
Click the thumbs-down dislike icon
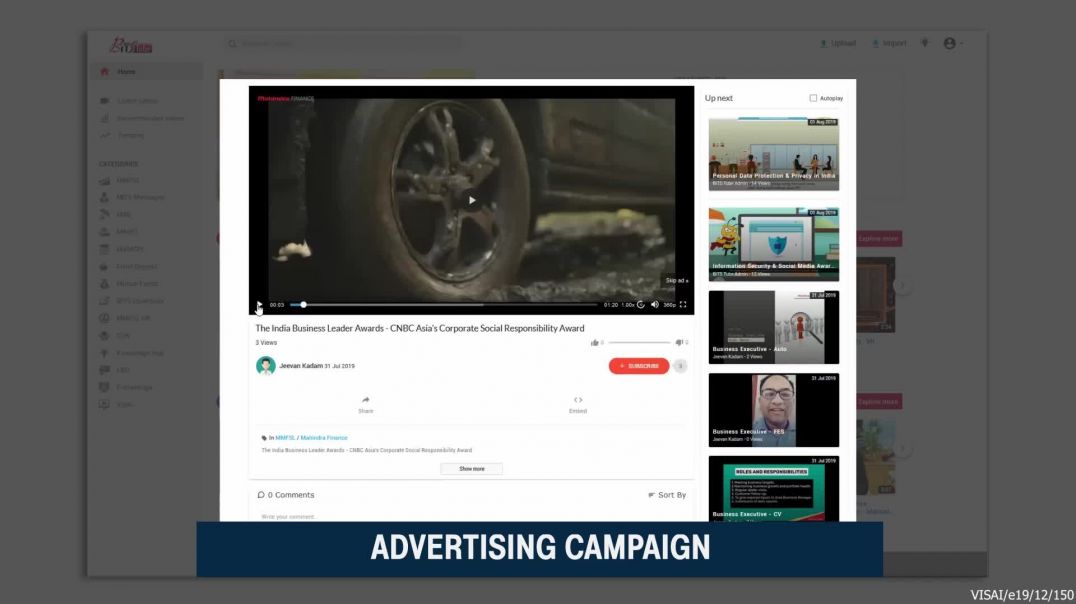point(679,343)
